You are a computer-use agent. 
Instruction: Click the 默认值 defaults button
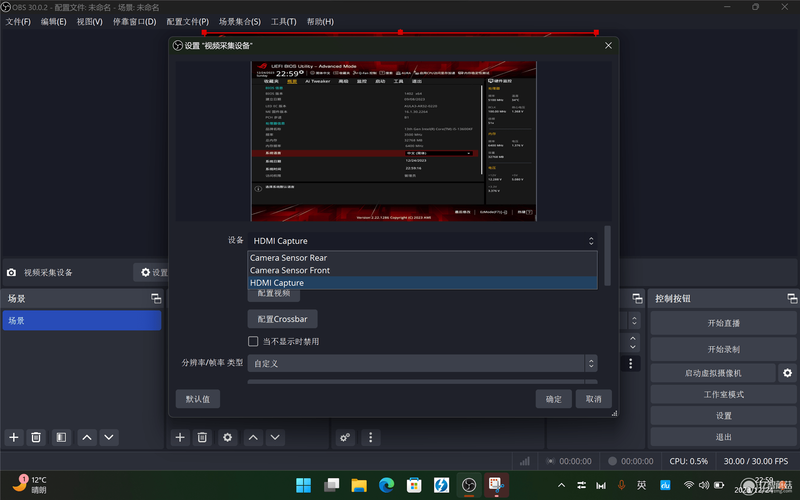click(x=197, y=399)
